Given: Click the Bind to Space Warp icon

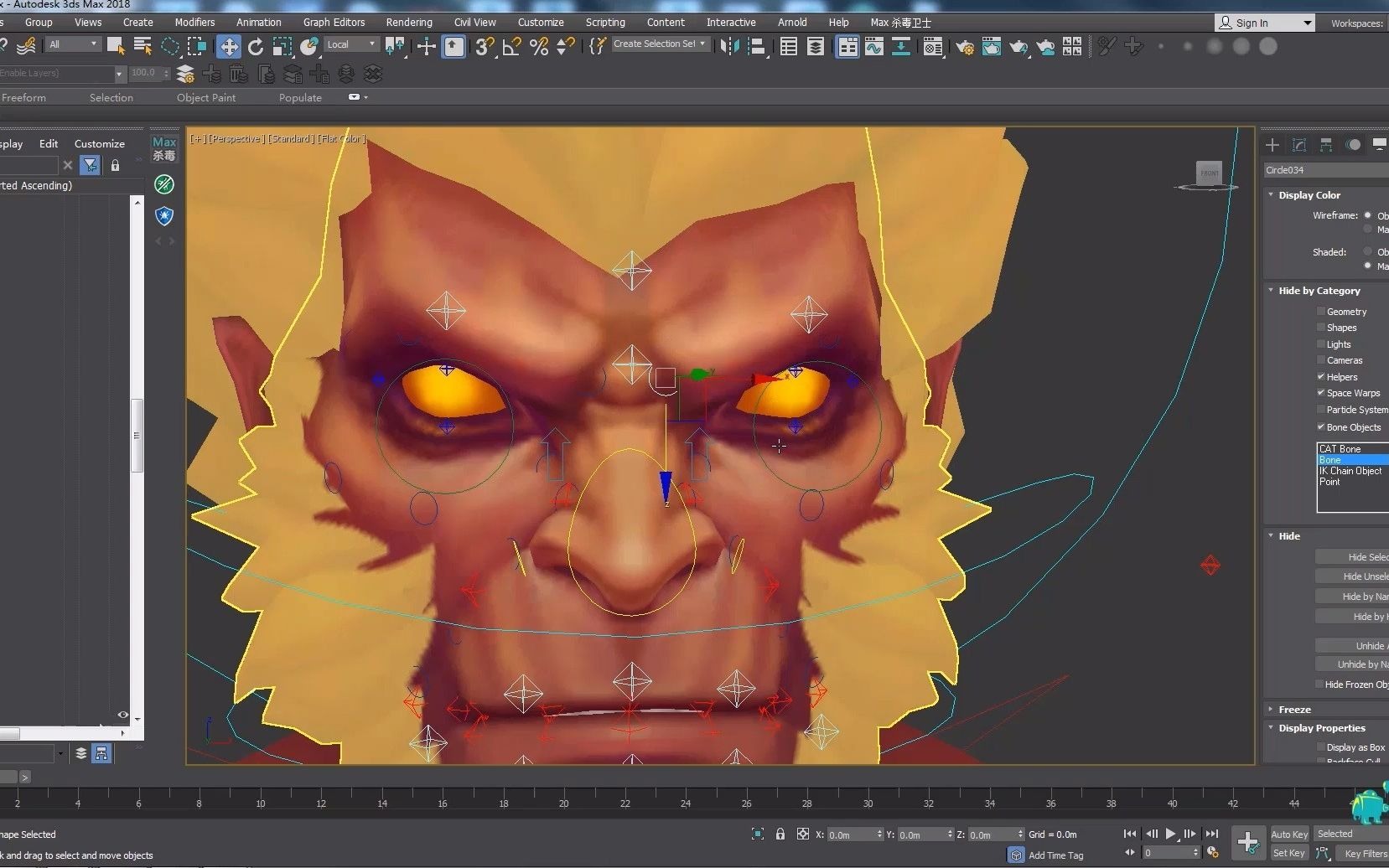Looking at the screenshot, I should tap(26, 46).
